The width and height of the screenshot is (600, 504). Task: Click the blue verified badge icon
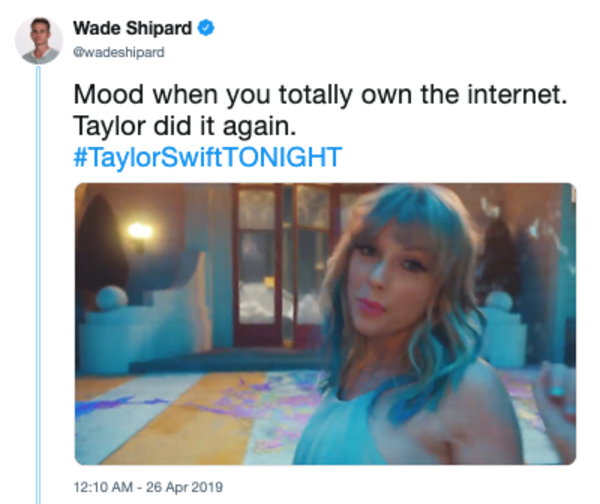tap(206, 28)
